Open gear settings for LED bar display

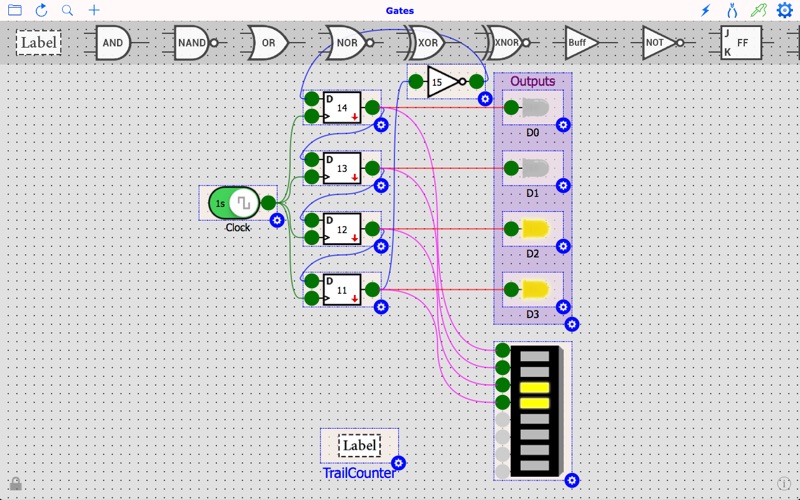(x=572, y=480)
